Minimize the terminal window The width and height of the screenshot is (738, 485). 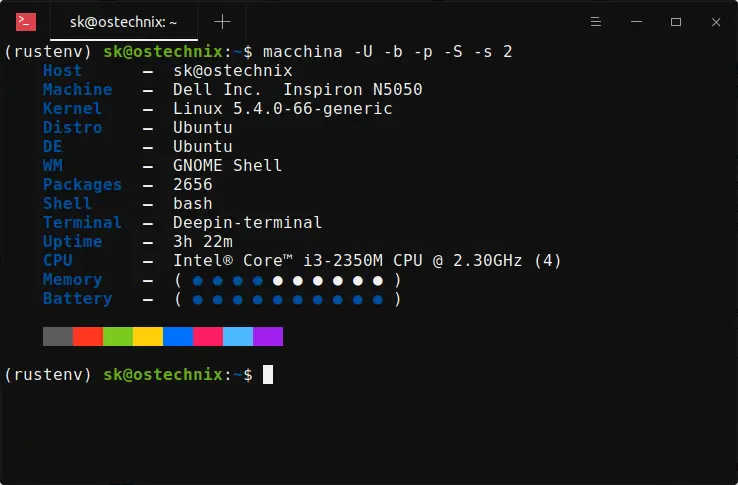click(636, 21)
